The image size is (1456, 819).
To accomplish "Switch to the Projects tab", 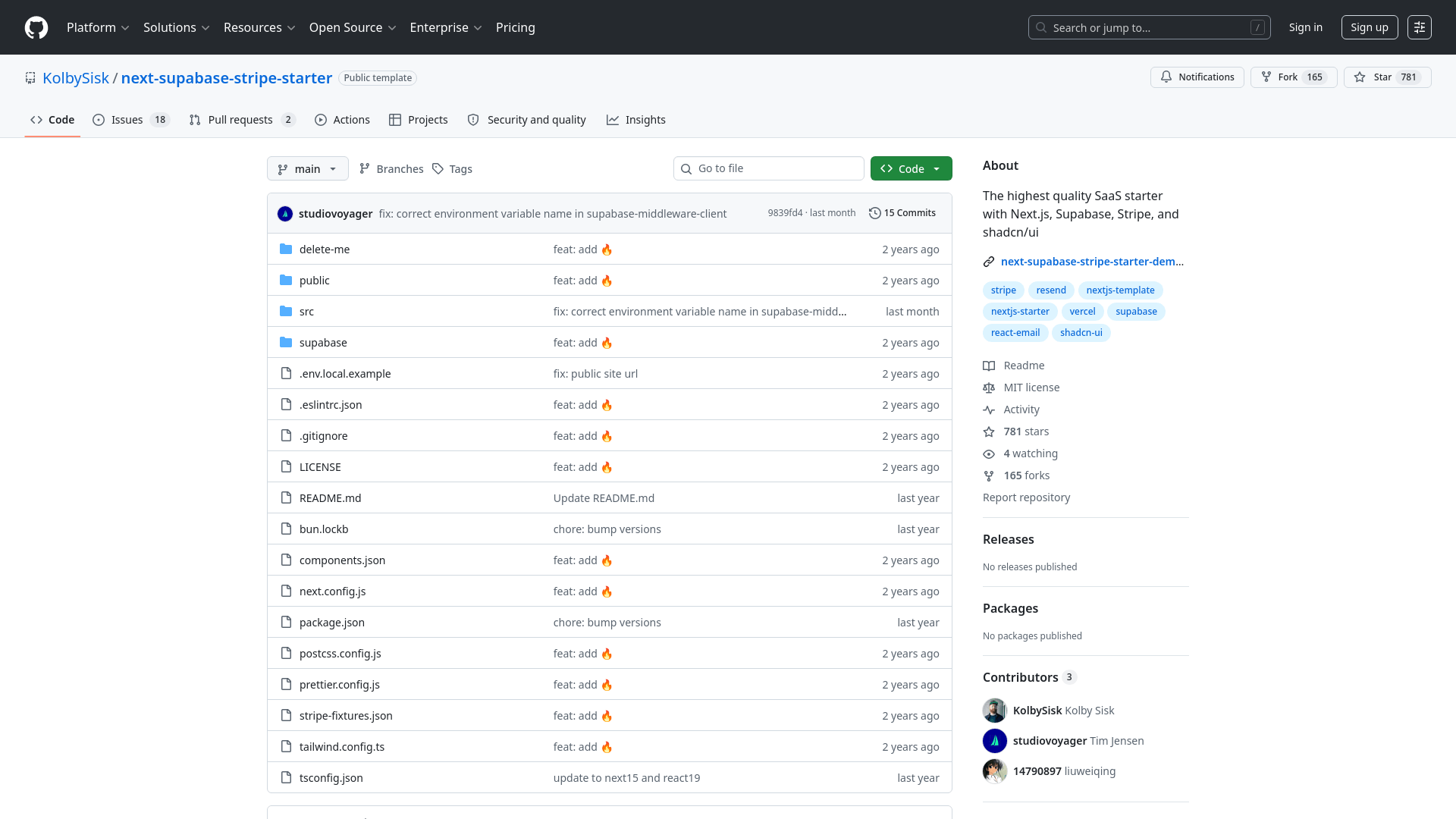I will 419,120.
